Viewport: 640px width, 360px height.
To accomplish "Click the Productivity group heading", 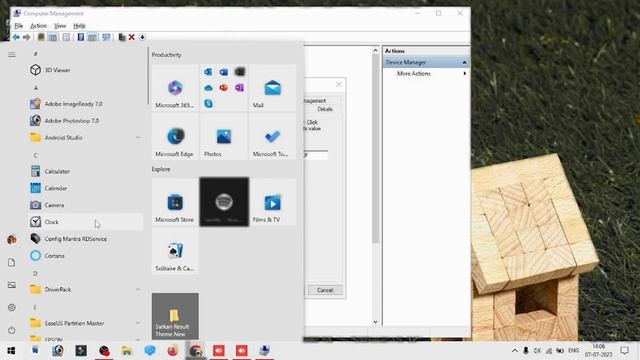I will (167, 55).
